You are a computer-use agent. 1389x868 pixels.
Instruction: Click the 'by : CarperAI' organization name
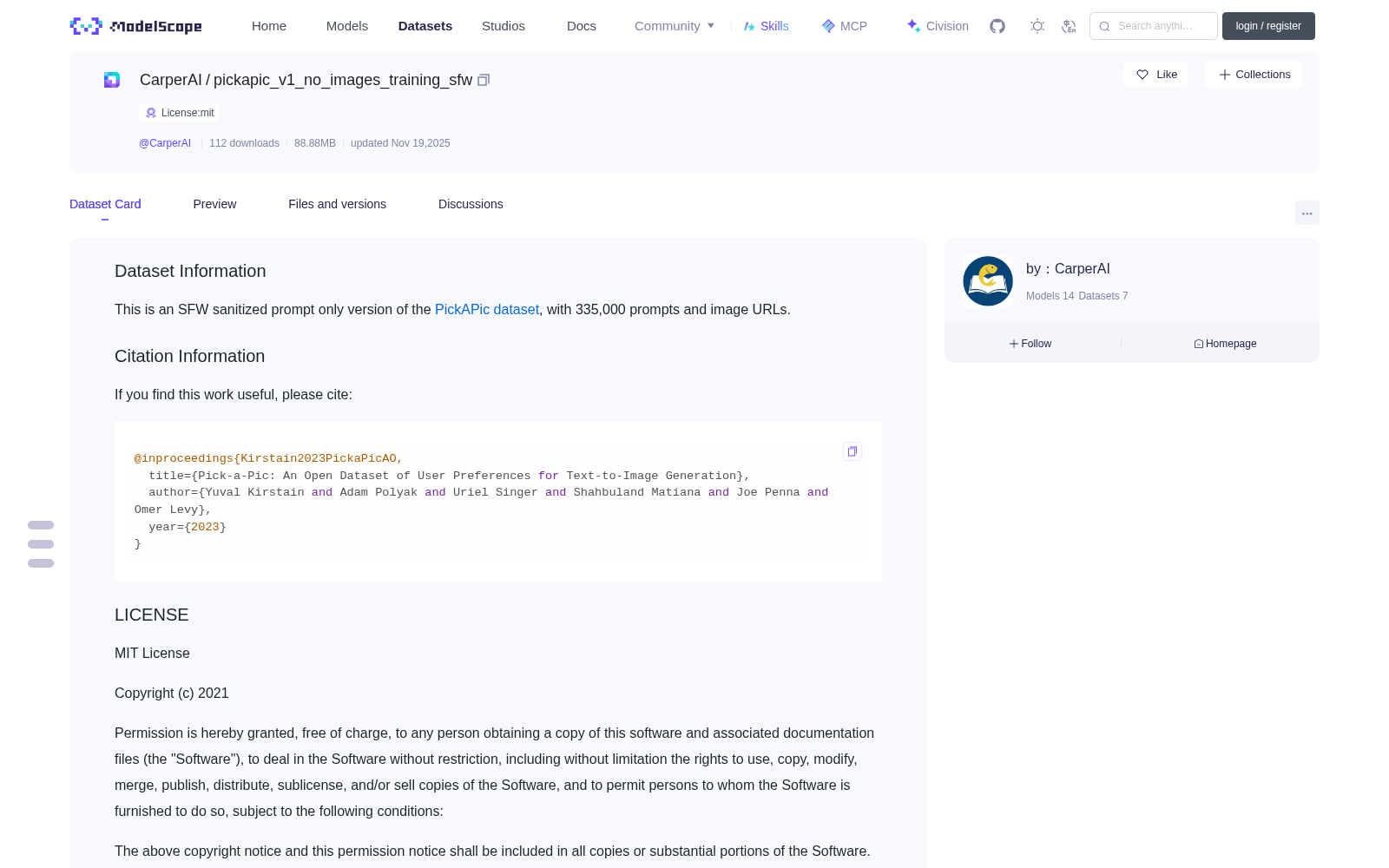pyautogui.click(x=1068, y=269)
